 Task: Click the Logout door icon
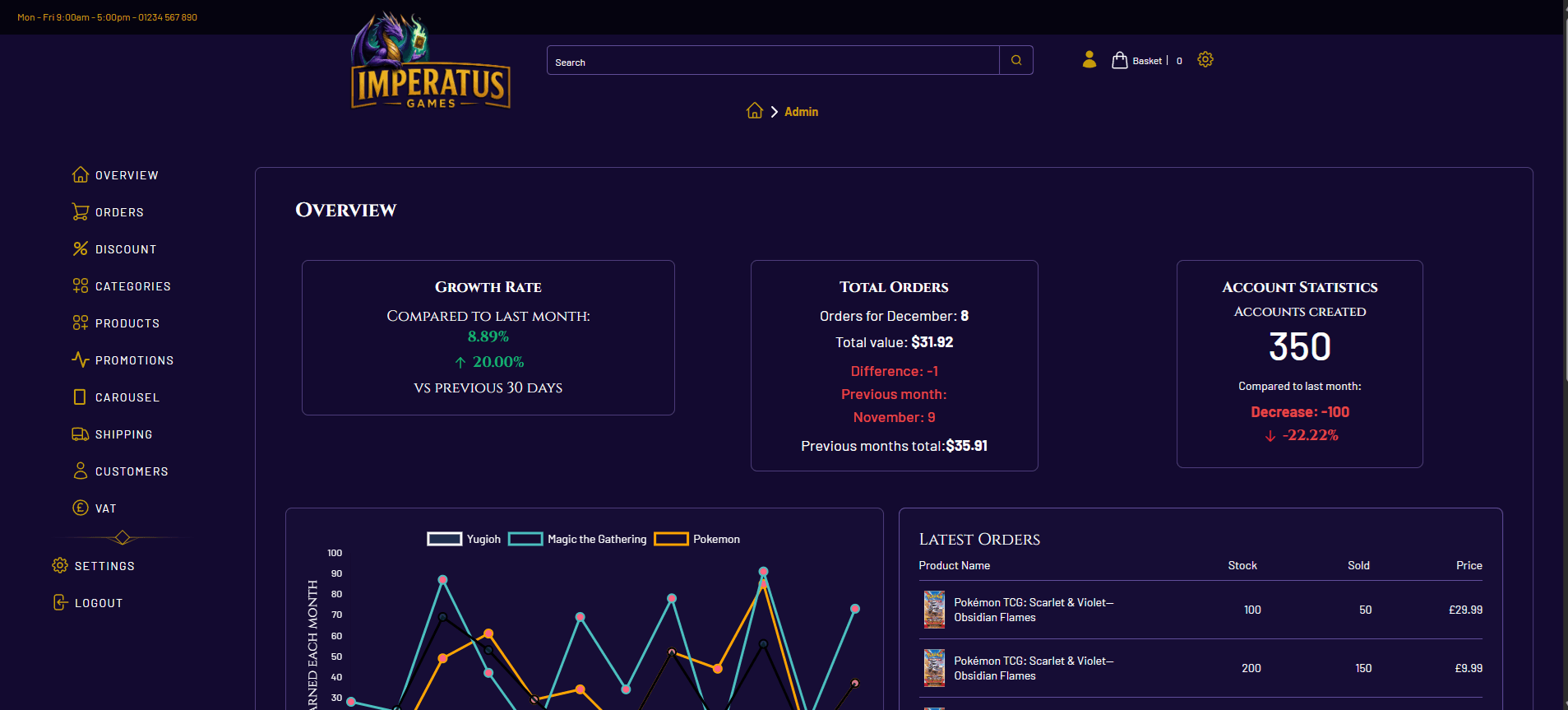(60, 602)
